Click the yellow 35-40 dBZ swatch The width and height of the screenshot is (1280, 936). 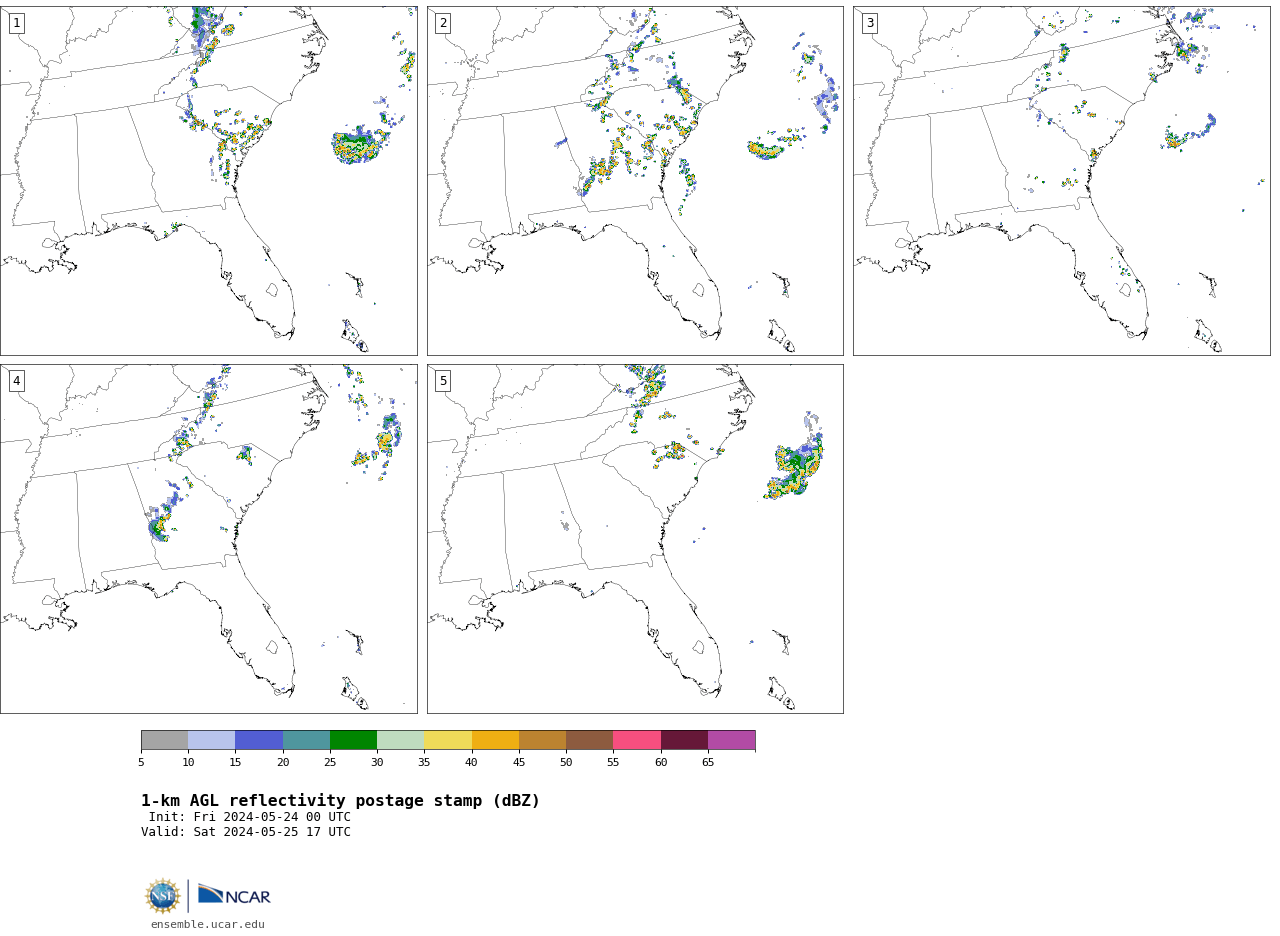448,740
